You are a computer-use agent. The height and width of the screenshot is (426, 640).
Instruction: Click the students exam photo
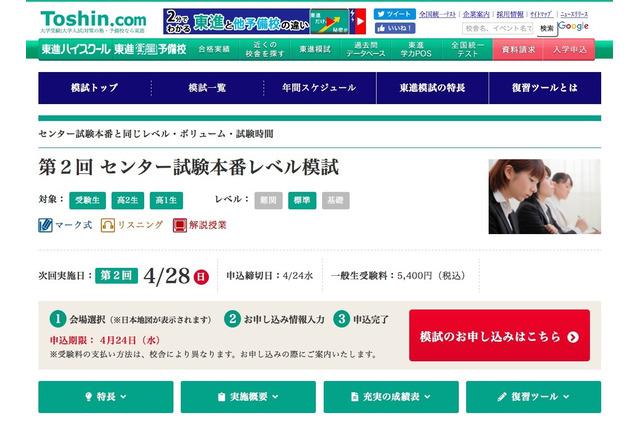(x=544, y=196)
